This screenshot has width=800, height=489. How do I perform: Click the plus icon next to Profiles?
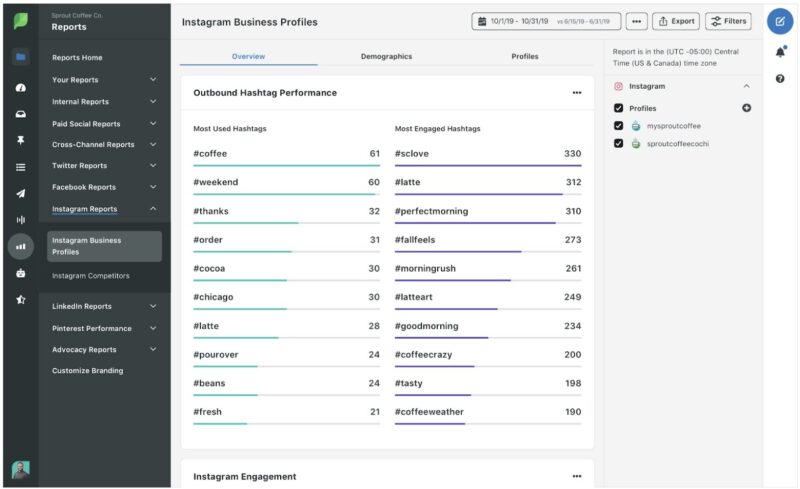click(746, 108)
